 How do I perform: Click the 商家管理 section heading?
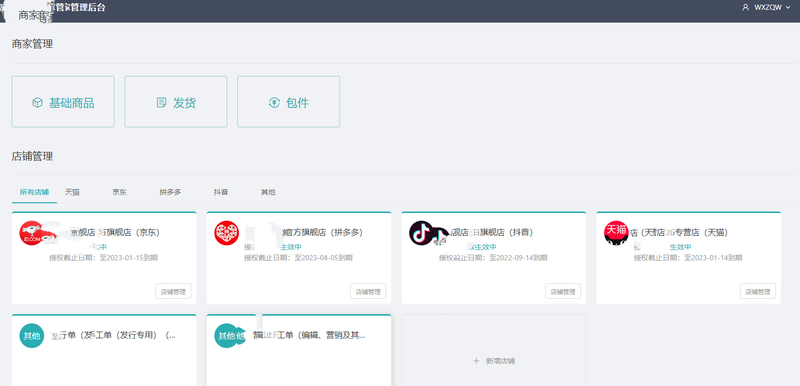click(32, 44)
